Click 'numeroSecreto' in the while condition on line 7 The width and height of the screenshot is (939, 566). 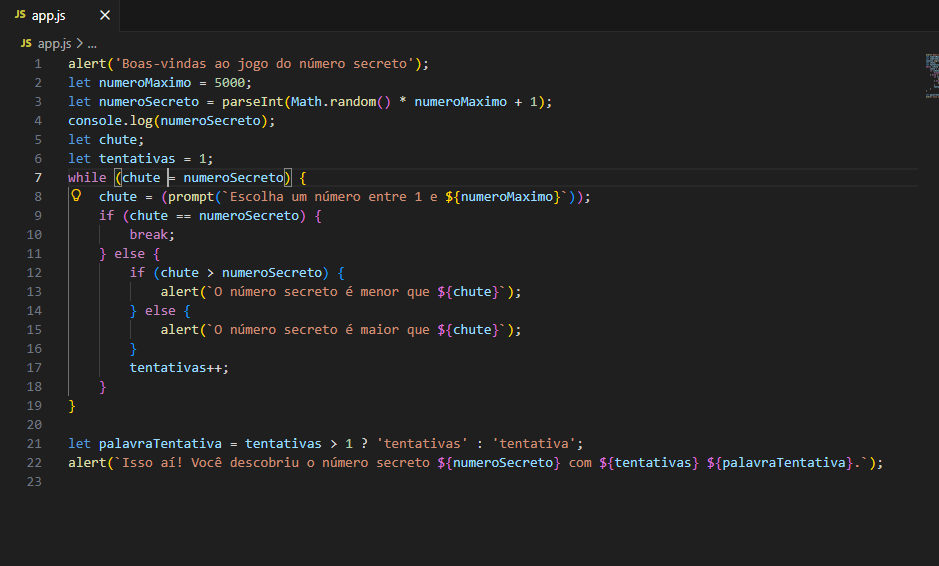point(234,177)
